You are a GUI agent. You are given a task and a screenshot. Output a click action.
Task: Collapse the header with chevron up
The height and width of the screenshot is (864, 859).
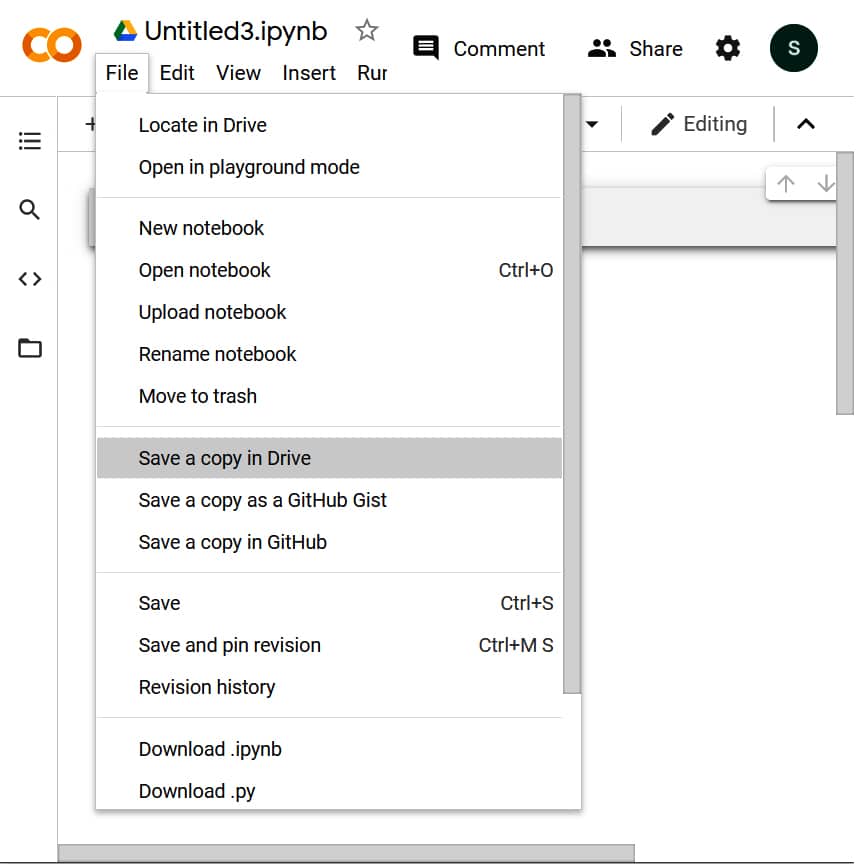(x=806, y=124)
